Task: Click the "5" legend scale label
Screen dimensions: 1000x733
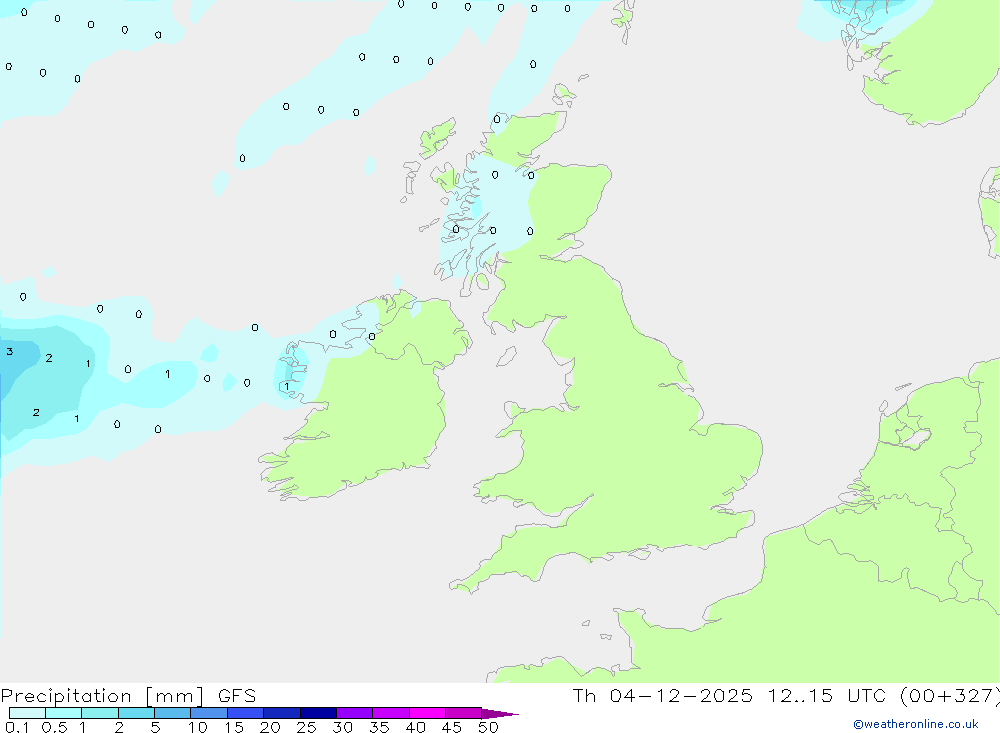Action: point(155,727)
